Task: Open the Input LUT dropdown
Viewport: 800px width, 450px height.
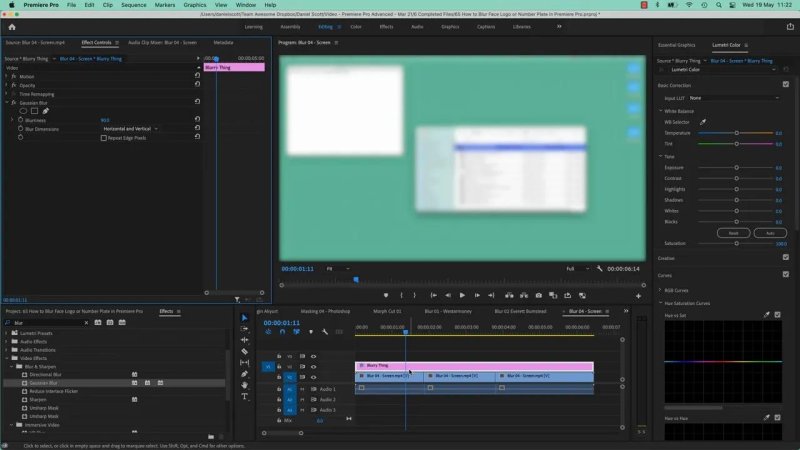Action: coord(734,98)
